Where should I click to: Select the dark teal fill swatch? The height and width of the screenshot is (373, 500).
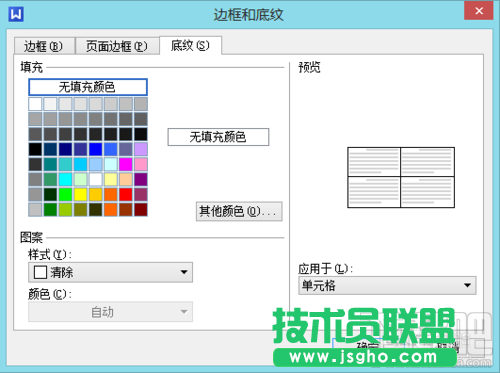[x=50, y=164]
